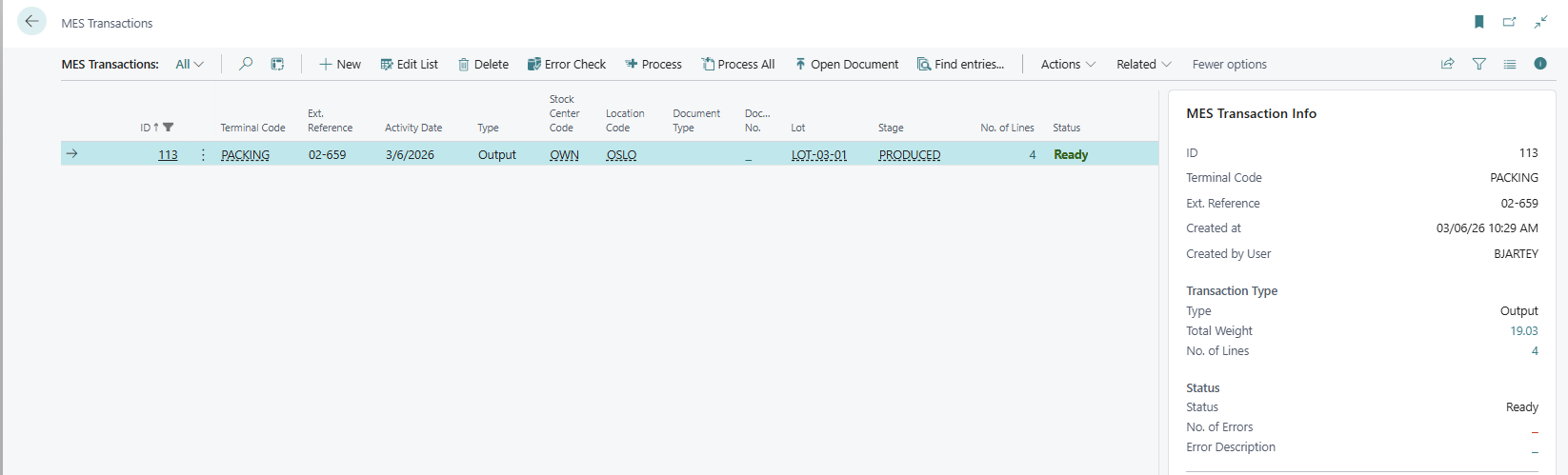
Task: Open transaction ID 113 link
Action: (x=168, y=154)
